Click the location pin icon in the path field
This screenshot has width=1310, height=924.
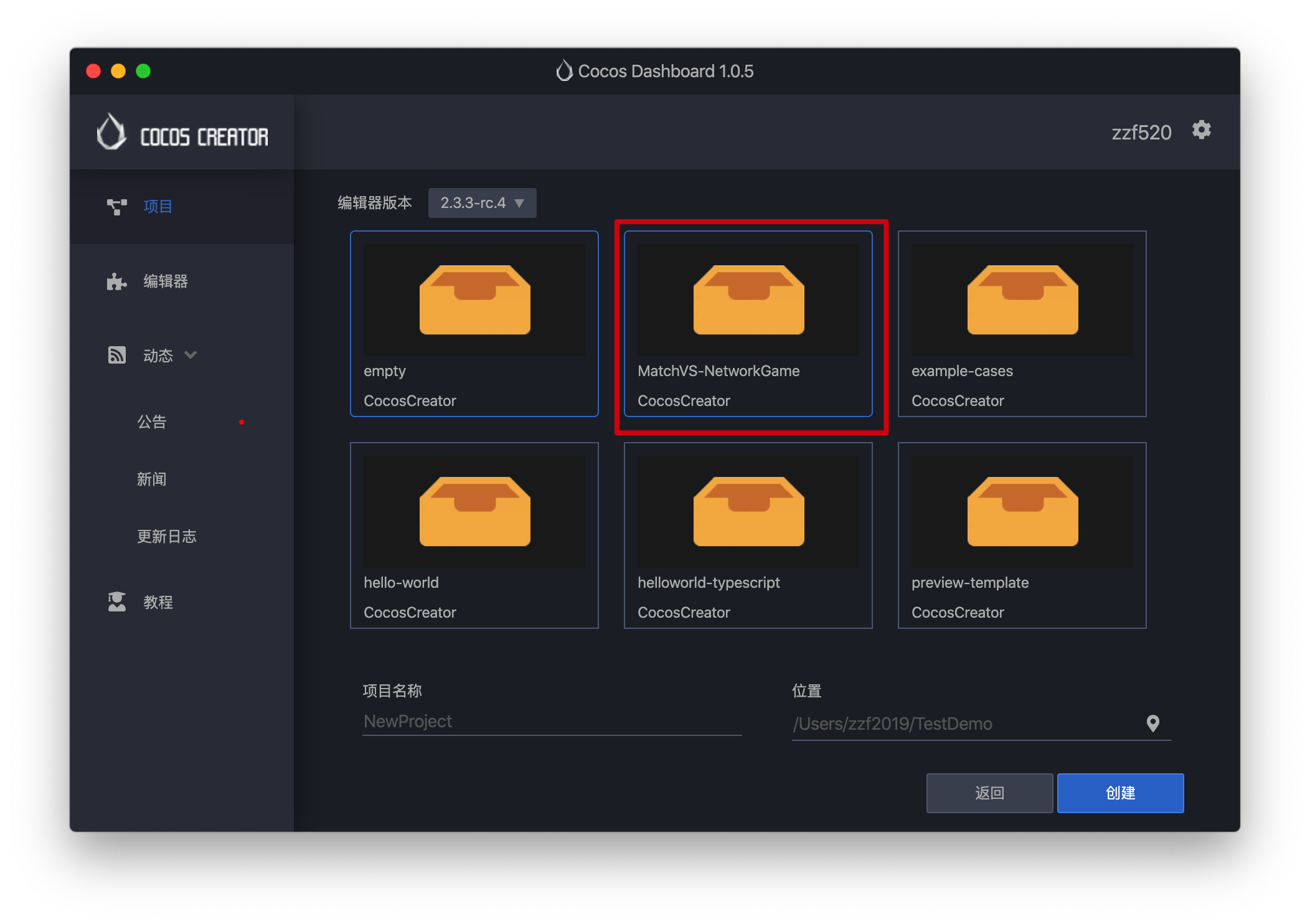click(1152, 724)
